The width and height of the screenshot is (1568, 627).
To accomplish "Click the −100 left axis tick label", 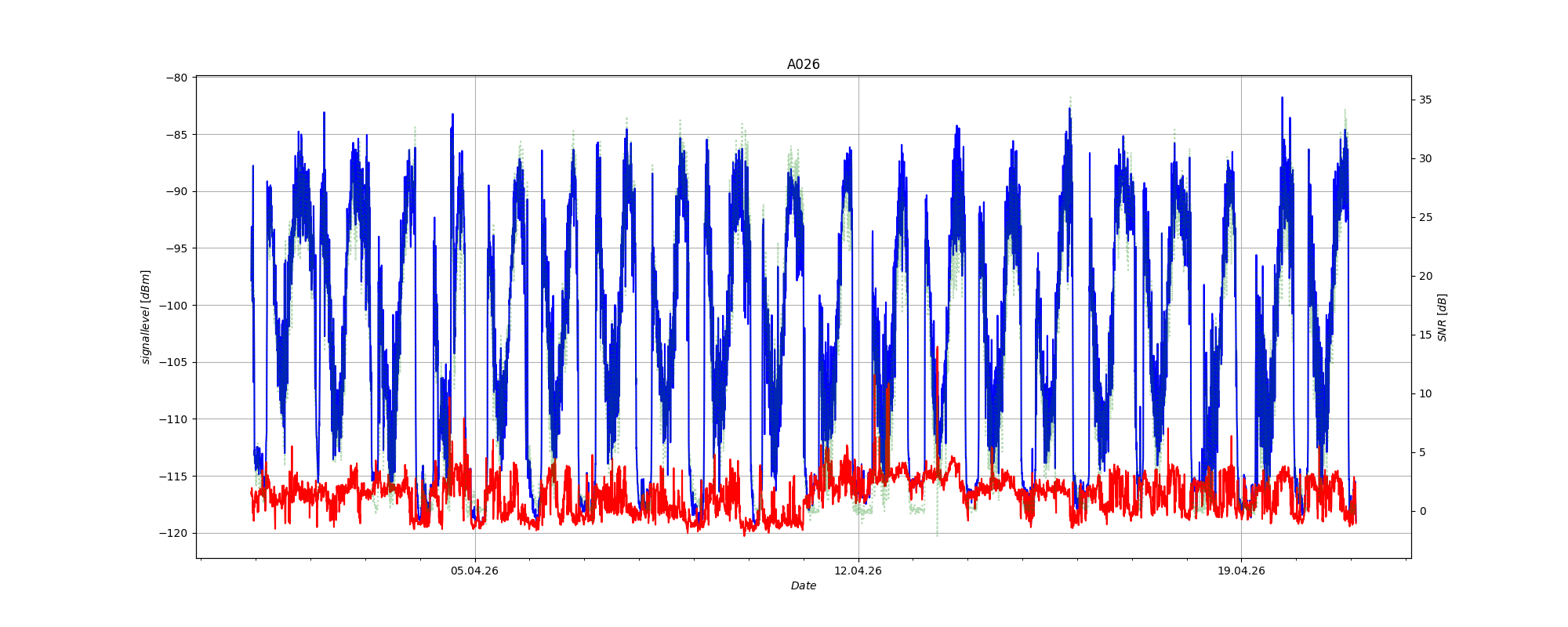I will tap(174, 306).
